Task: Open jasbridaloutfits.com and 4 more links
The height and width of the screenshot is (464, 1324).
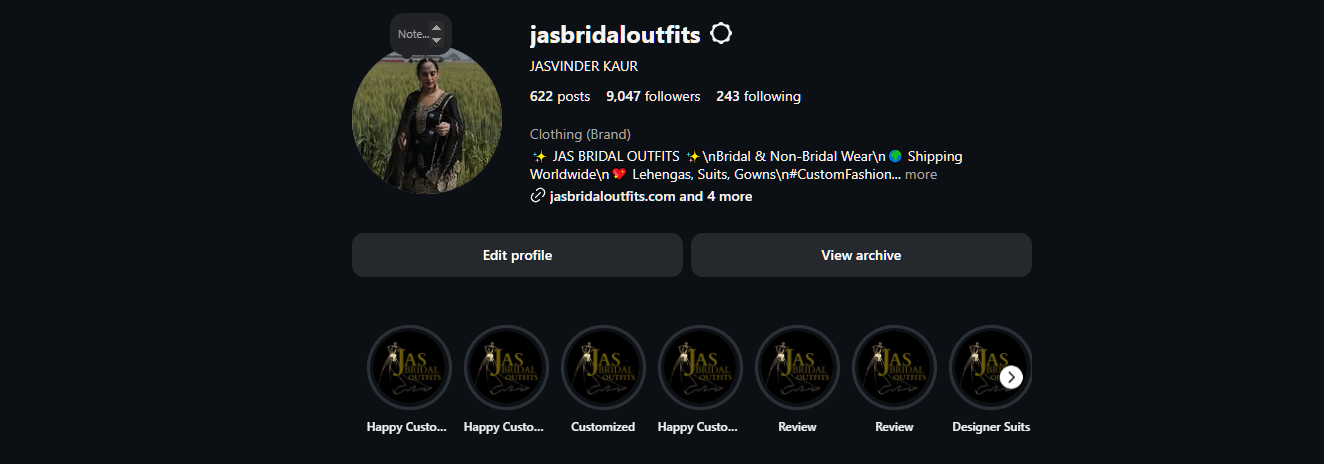Action: 651,196
